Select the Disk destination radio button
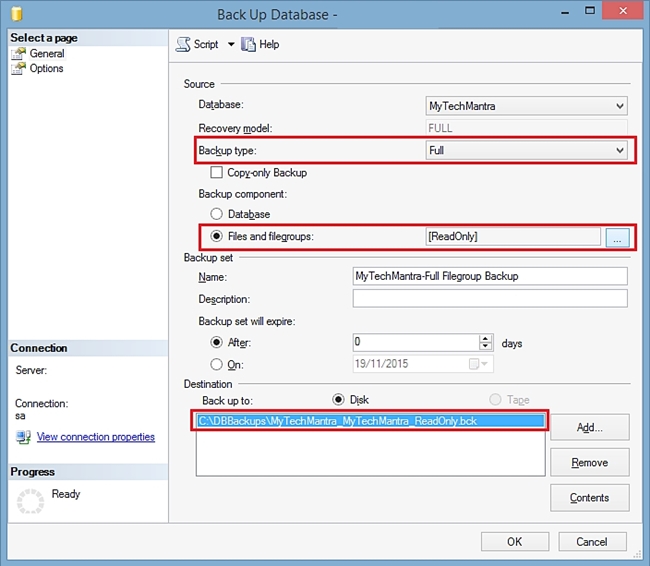The width and height of the screenshot is (650, 566). [338, 399]
